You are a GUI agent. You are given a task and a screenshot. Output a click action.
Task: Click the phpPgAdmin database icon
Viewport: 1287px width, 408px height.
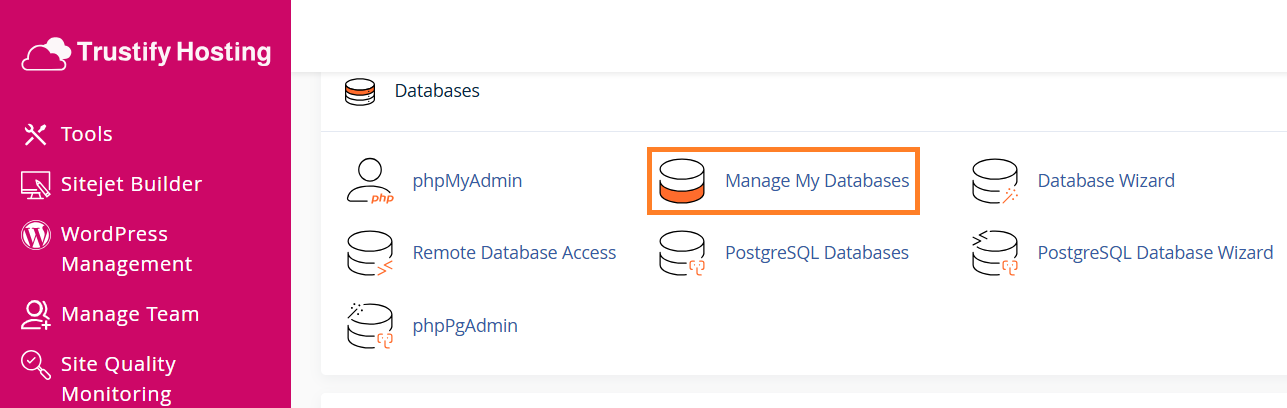pyautogui.click(x=369, y=325)
